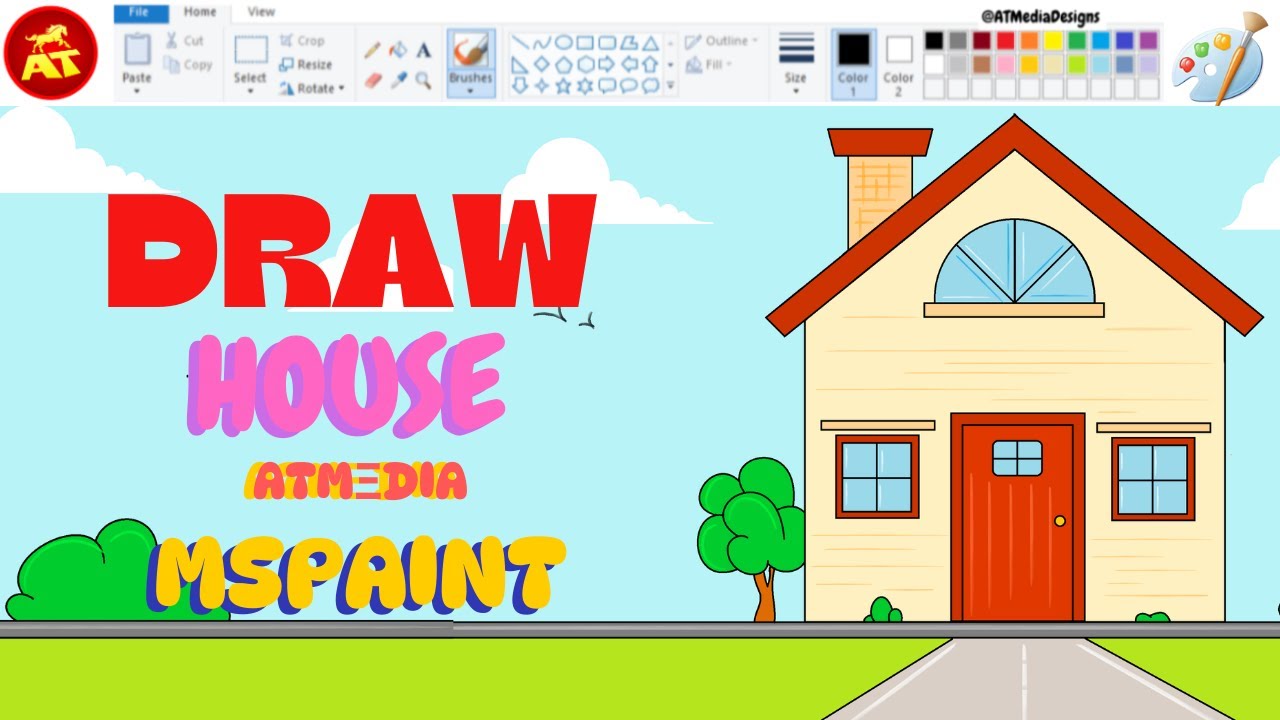Select the Text tool
Screen dimensions: 1280x720
[424, 50]
